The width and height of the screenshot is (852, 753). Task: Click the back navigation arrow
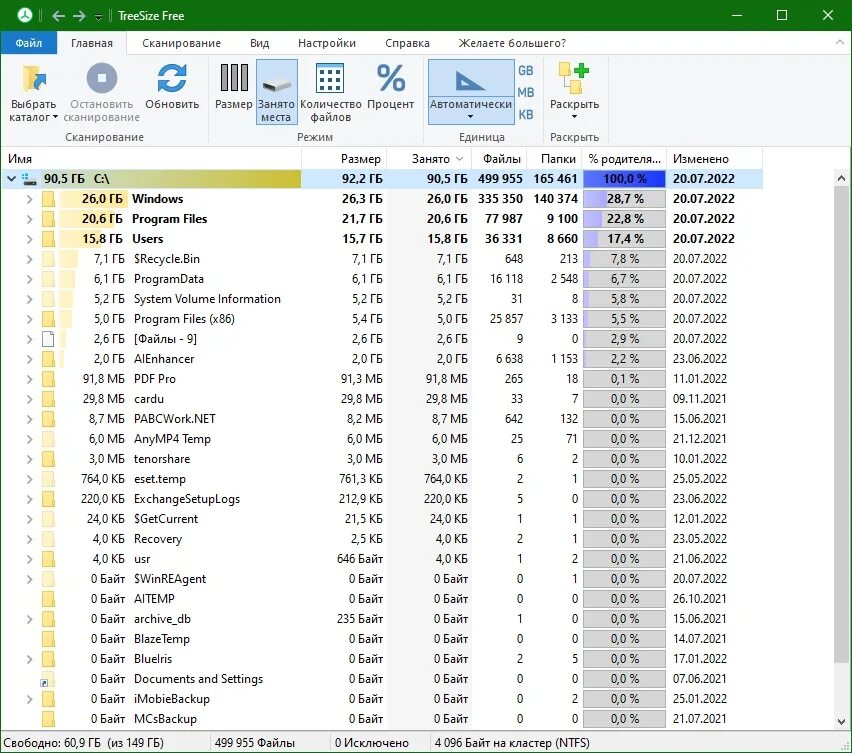(59, 16)
